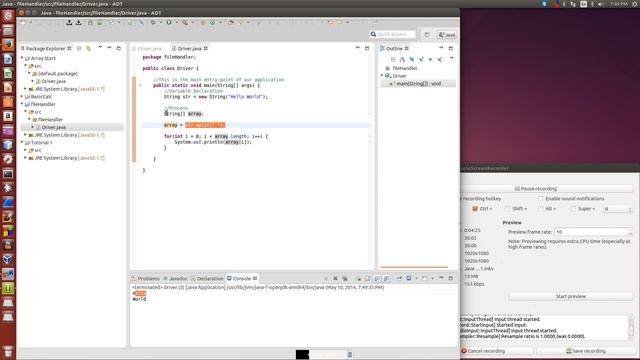Image resolution: width=640 pixels, height=360 pixels.
Task: Click the Scroll Lock icon in Console toolbar
Action: [367, 278]
